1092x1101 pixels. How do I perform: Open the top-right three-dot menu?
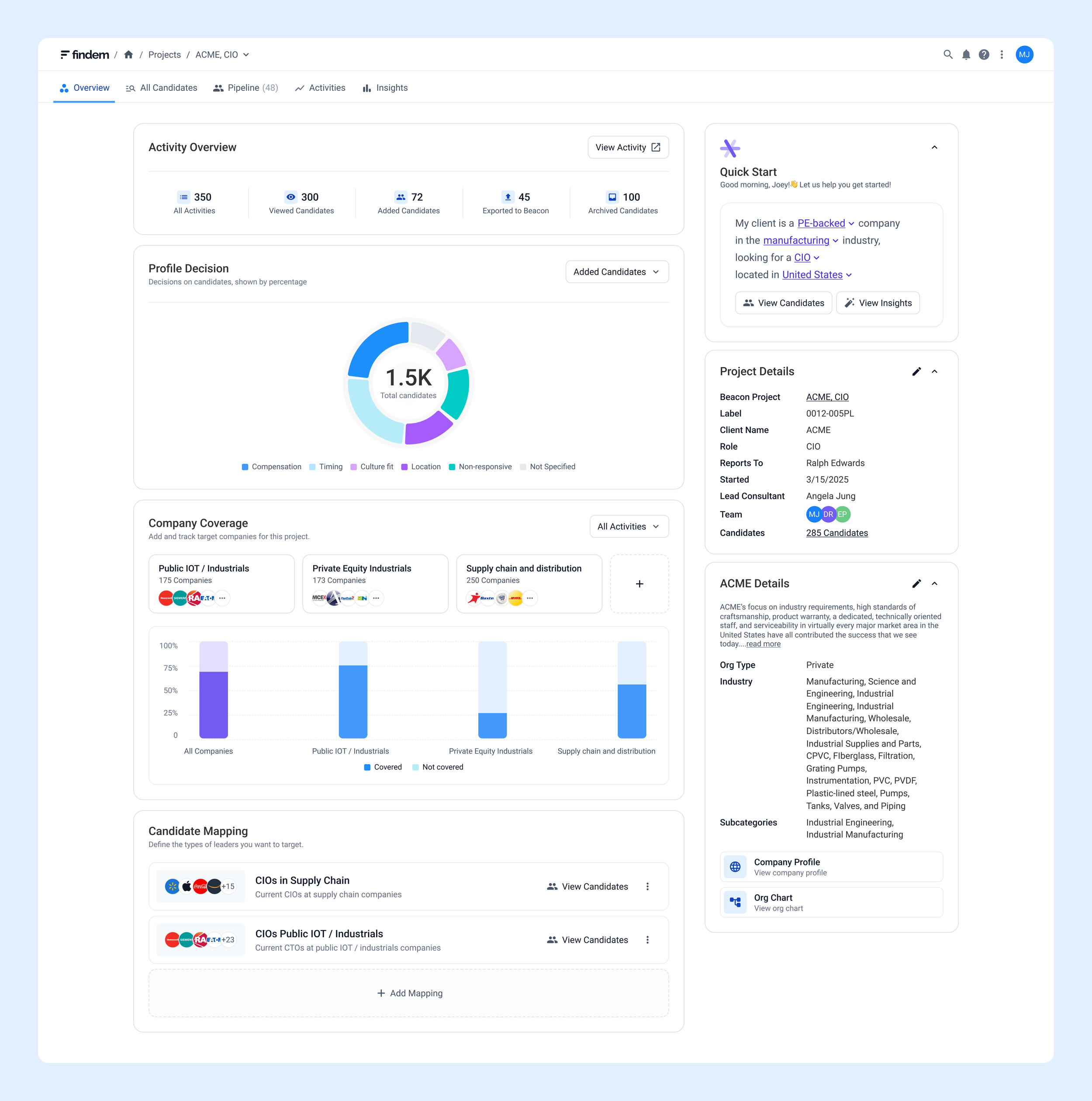(1002, 55)
